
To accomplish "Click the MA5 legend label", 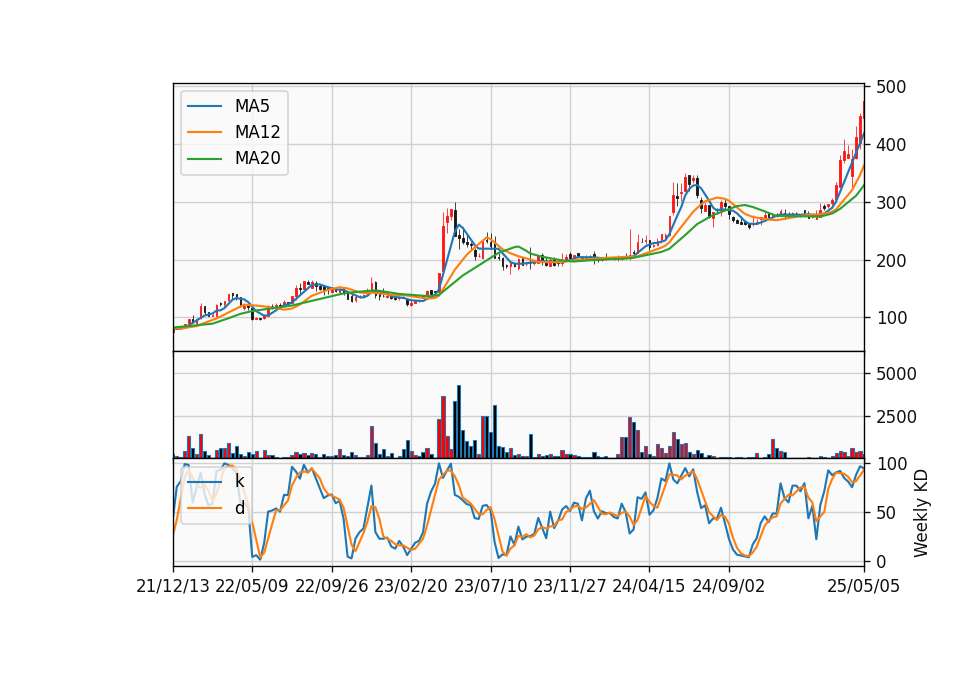I will 252,106.
